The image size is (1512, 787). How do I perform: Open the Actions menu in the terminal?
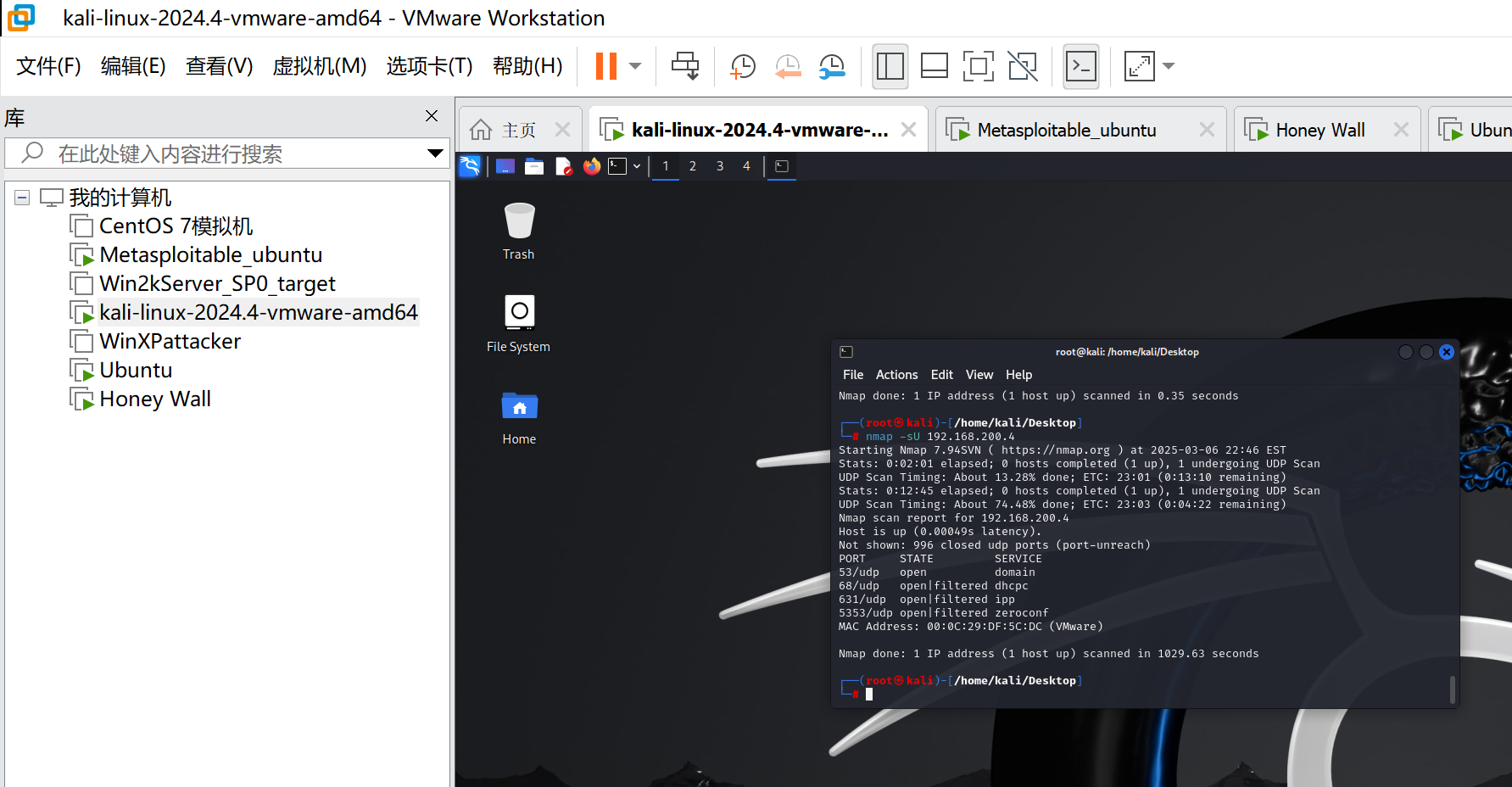coord(896,375)
